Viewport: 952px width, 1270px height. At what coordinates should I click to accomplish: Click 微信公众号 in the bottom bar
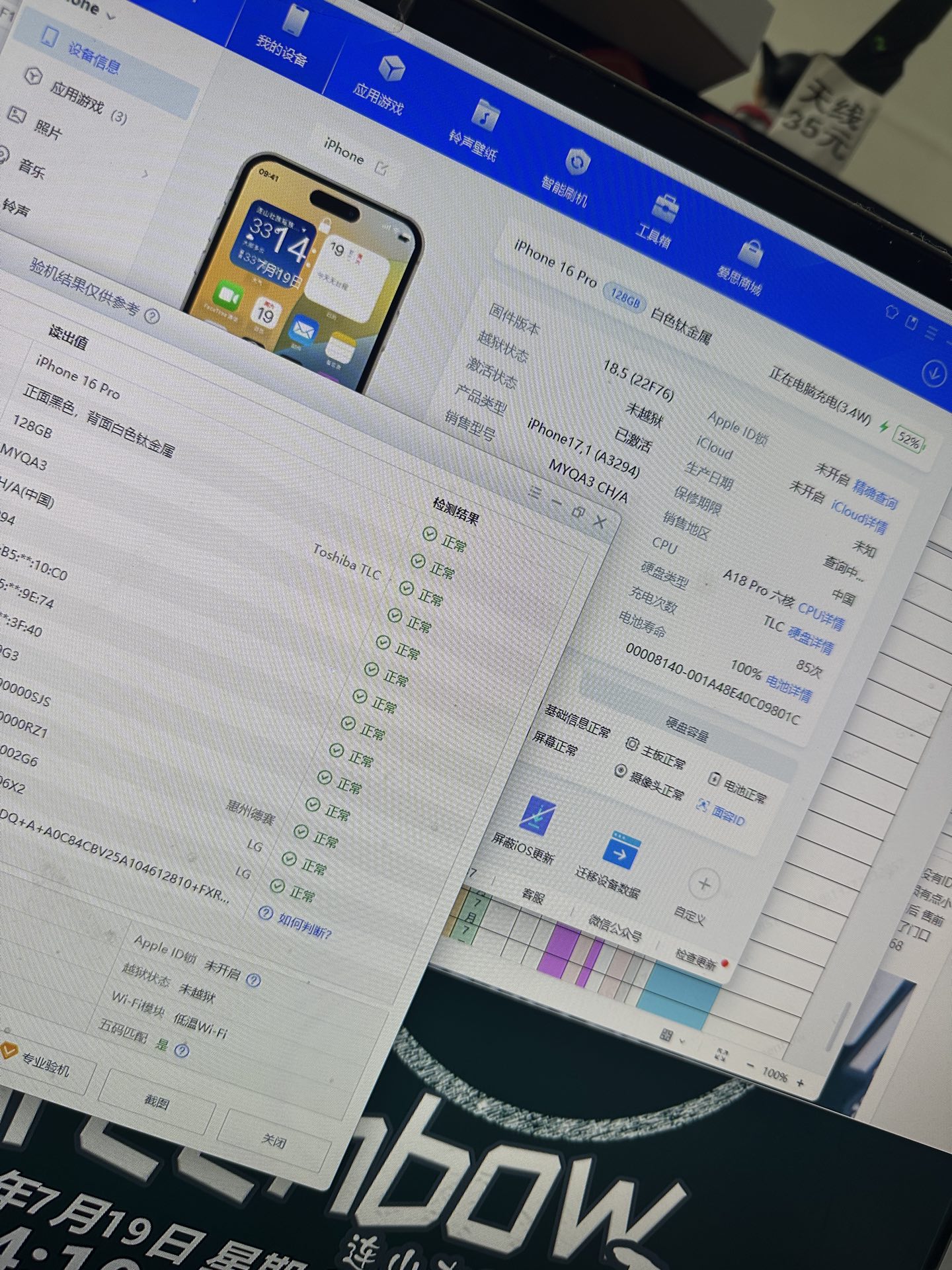point(615,927)
